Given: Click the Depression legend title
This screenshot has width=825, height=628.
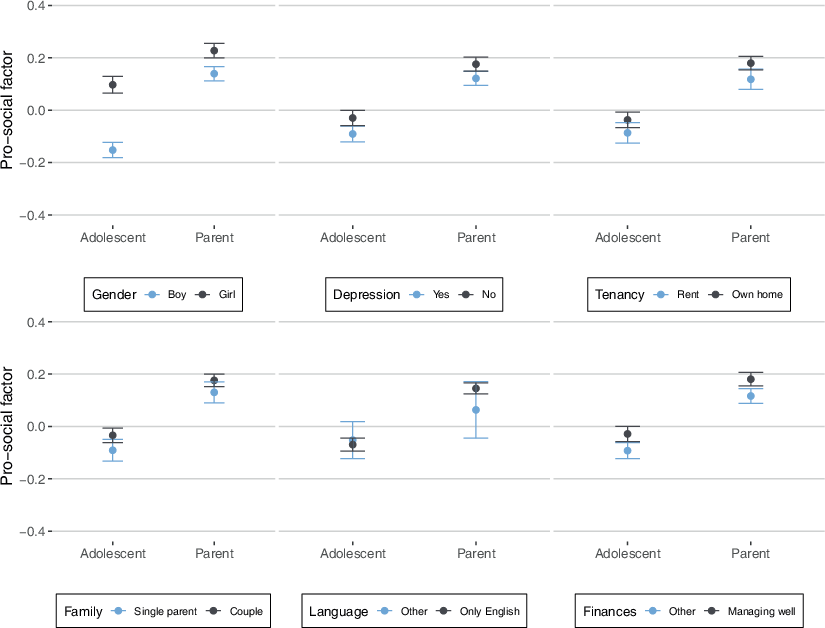Looking at the screenshot, I should point(366,295).
